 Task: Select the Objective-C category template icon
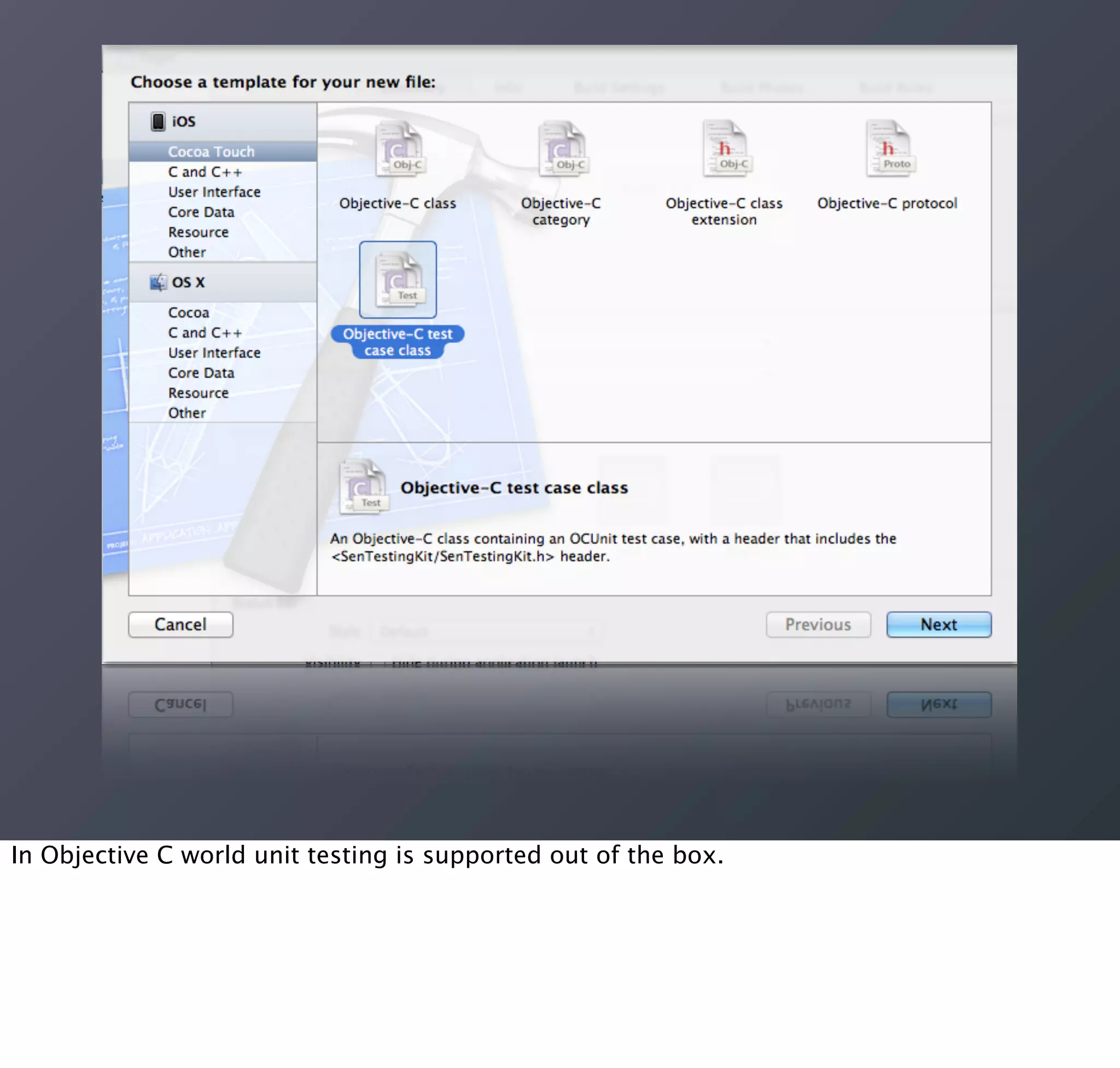[x=561, y=149]
